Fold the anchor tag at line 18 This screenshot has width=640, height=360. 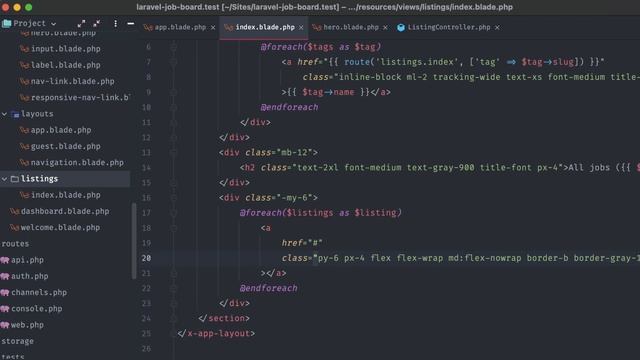(x=173, y=228)
